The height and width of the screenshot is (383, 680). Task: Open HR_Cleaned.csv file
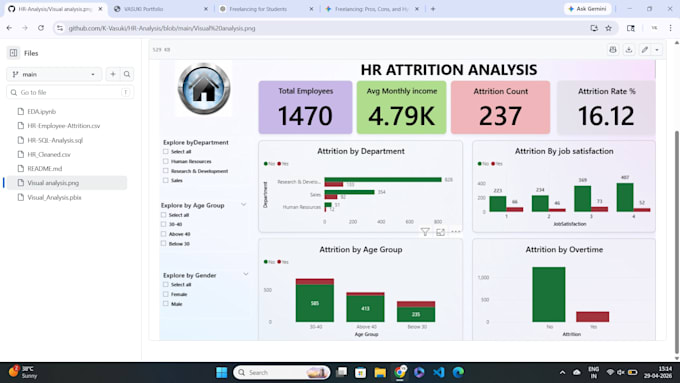(x=49, y=154)
